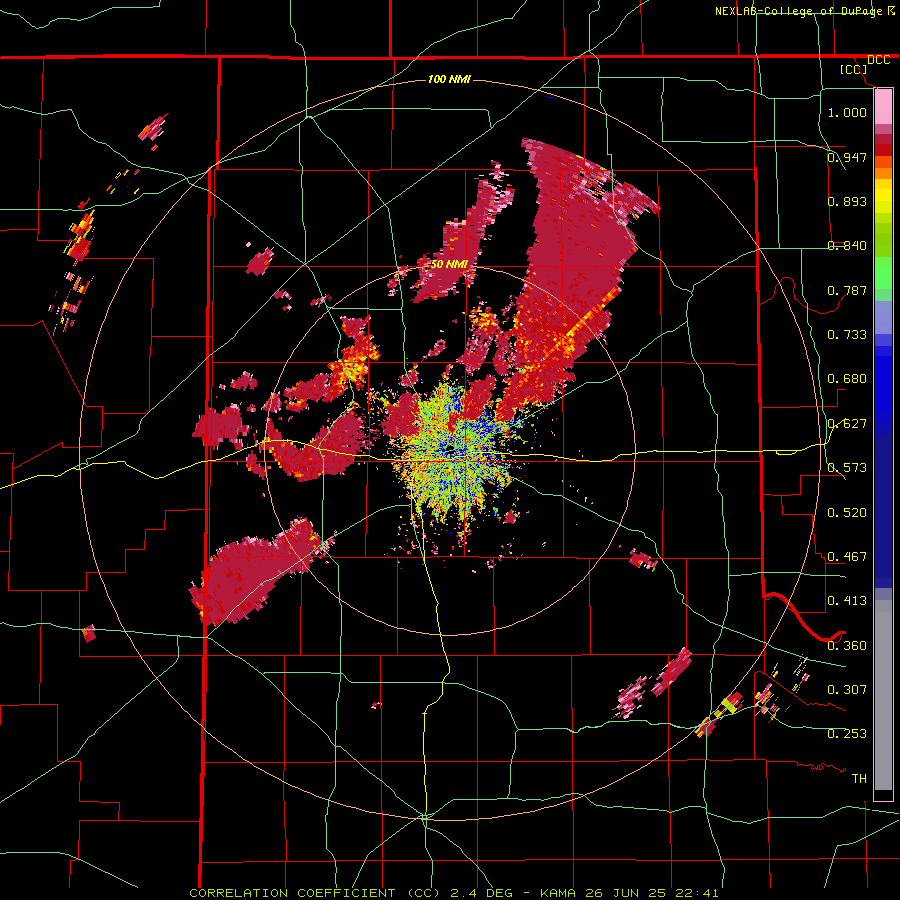Select the 0.307 scale value
900x900 pixels.
tap(847, 689)
